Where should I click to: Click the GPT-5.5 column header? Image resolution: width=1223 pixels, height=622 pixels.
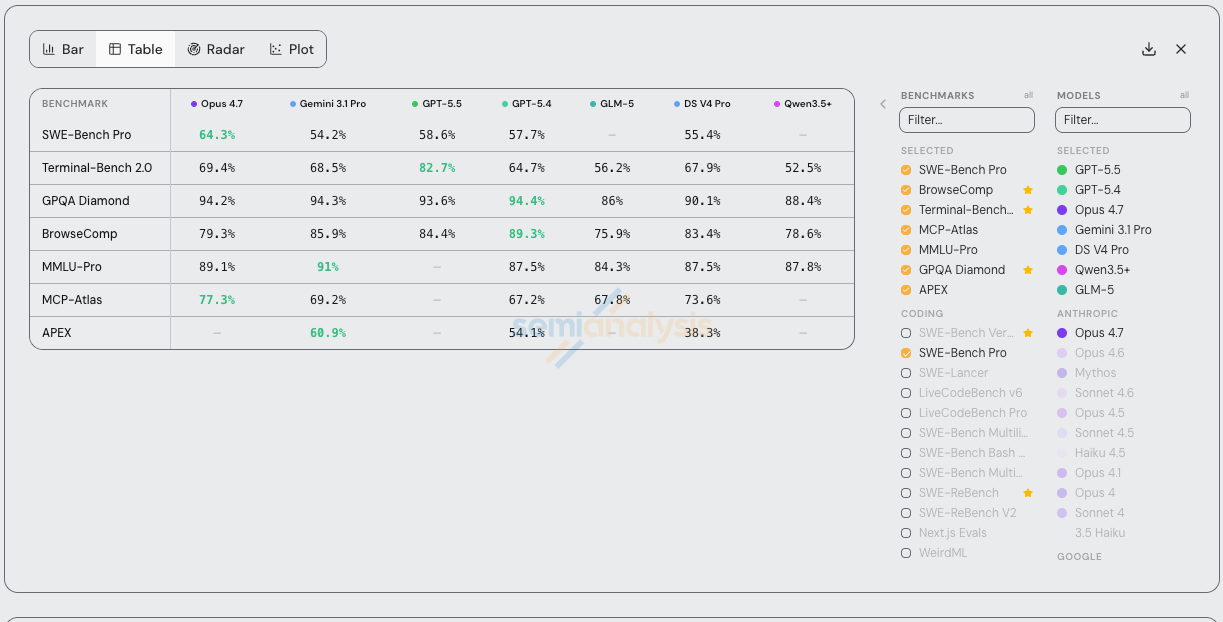(x=437, y=104)
